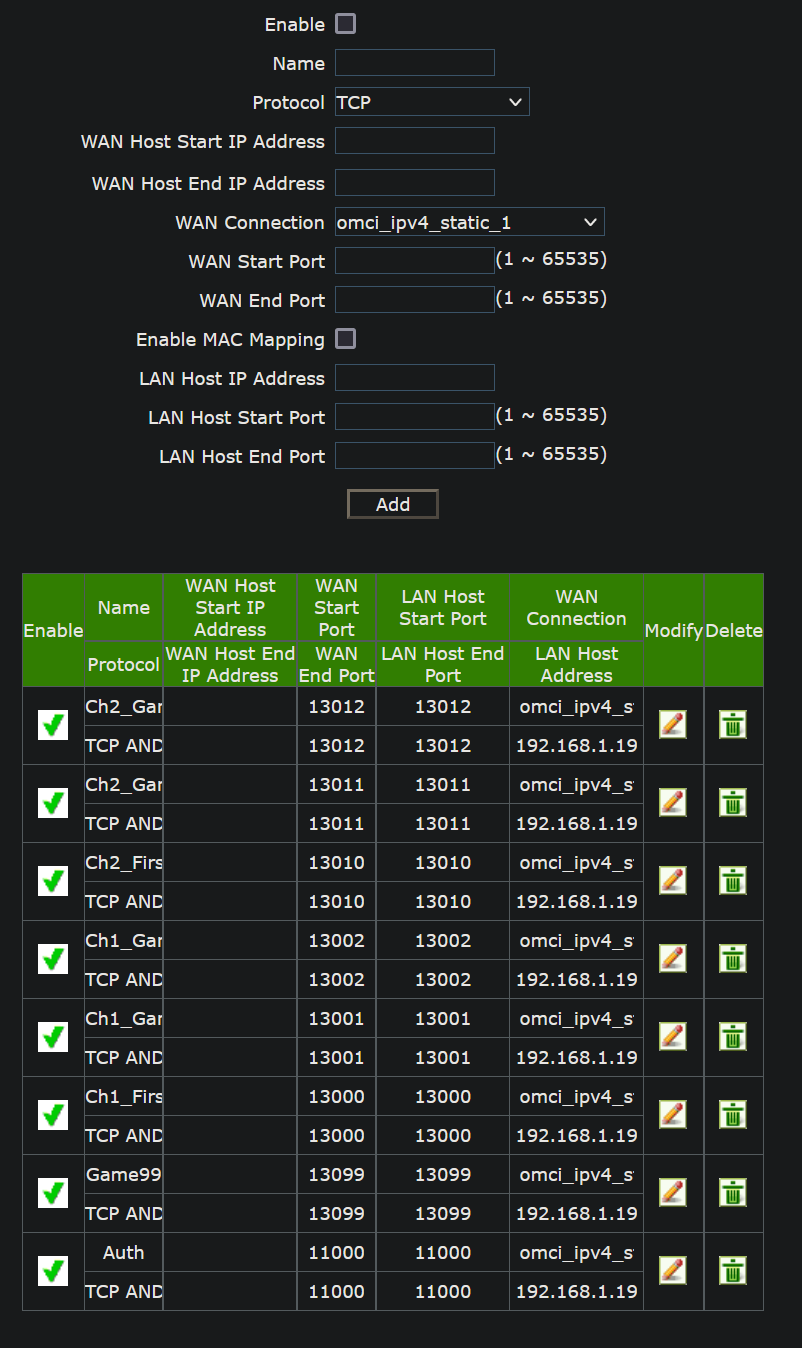Modify the Auth port mapping
Screen dimensions: 802x1348
pos(673,1270)
